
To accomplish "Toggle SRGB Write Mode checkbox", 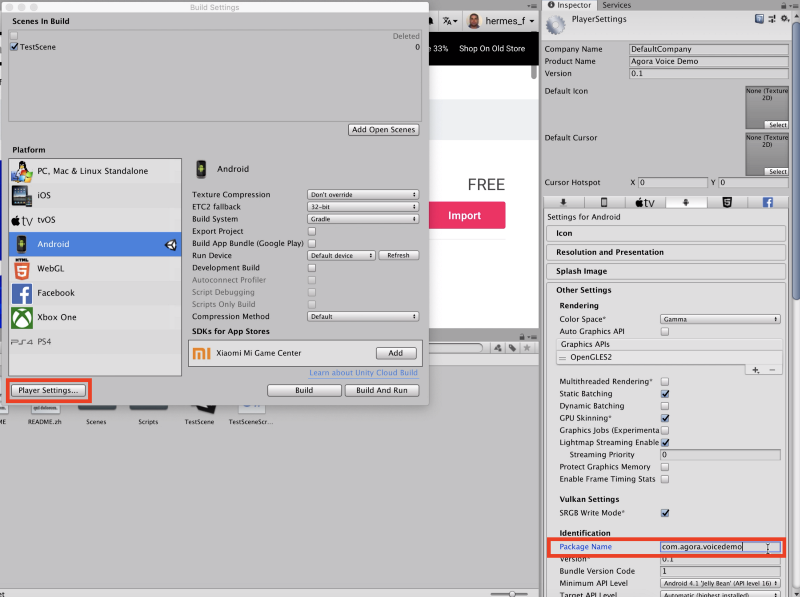I will 665,513.
